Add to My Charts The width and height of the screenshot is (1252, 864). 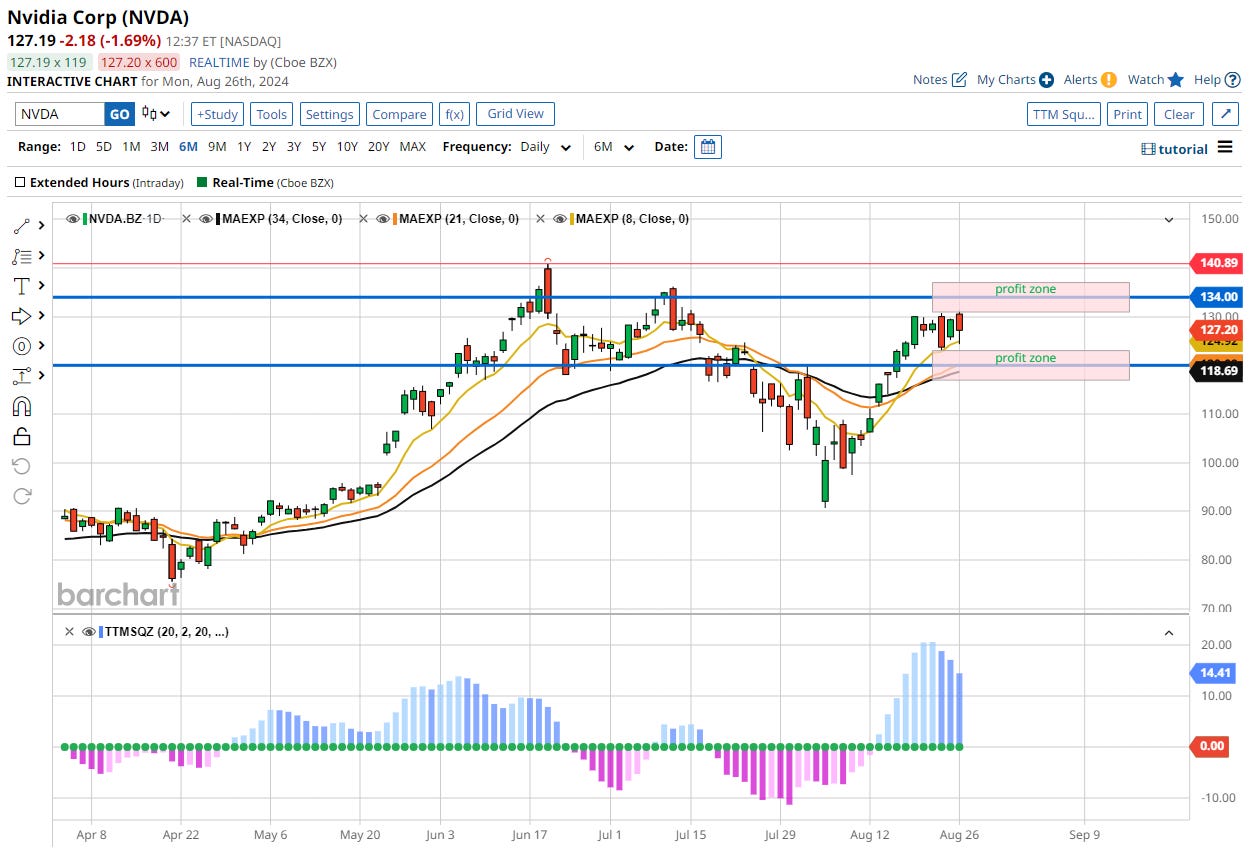[x=1015, y=80]
